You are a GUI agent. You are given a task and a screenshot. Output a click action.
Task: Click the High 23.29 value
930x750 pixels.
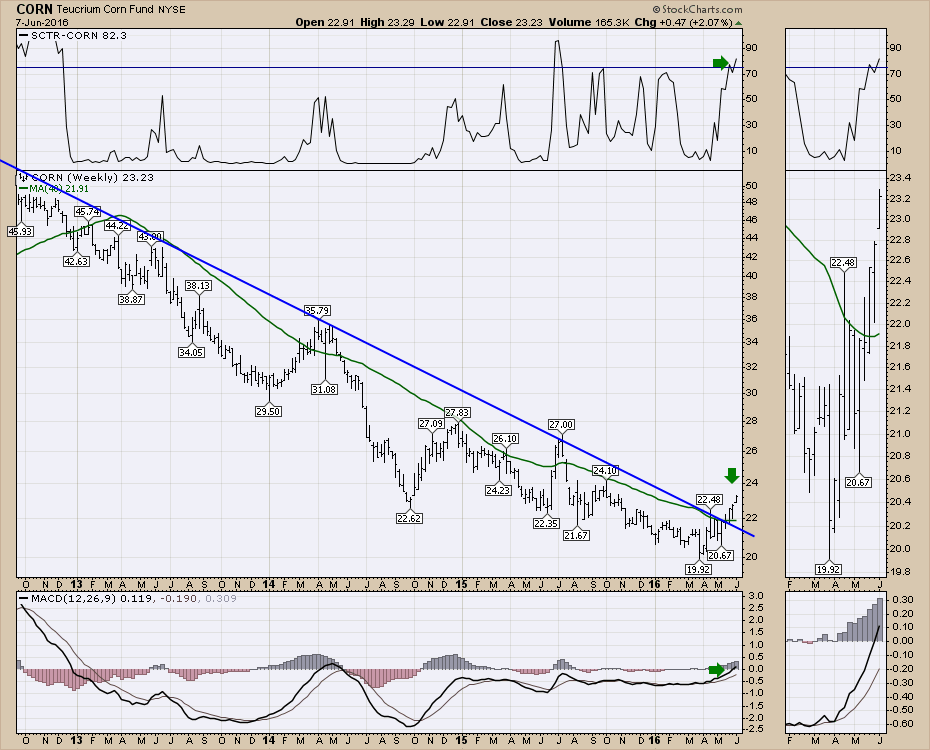387,23
